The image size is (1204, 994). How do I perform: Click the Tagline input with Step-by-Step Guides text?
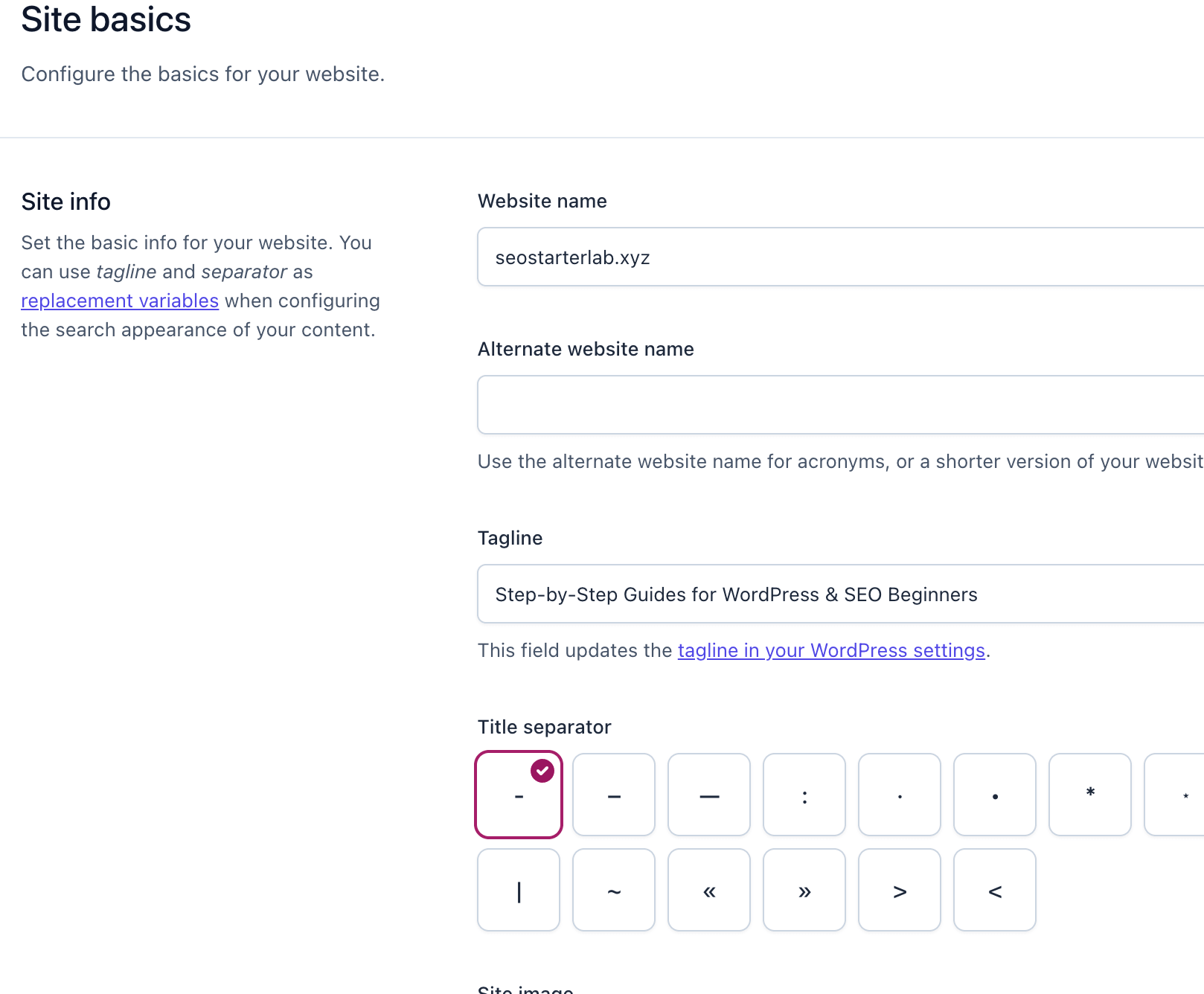point(819,594)
